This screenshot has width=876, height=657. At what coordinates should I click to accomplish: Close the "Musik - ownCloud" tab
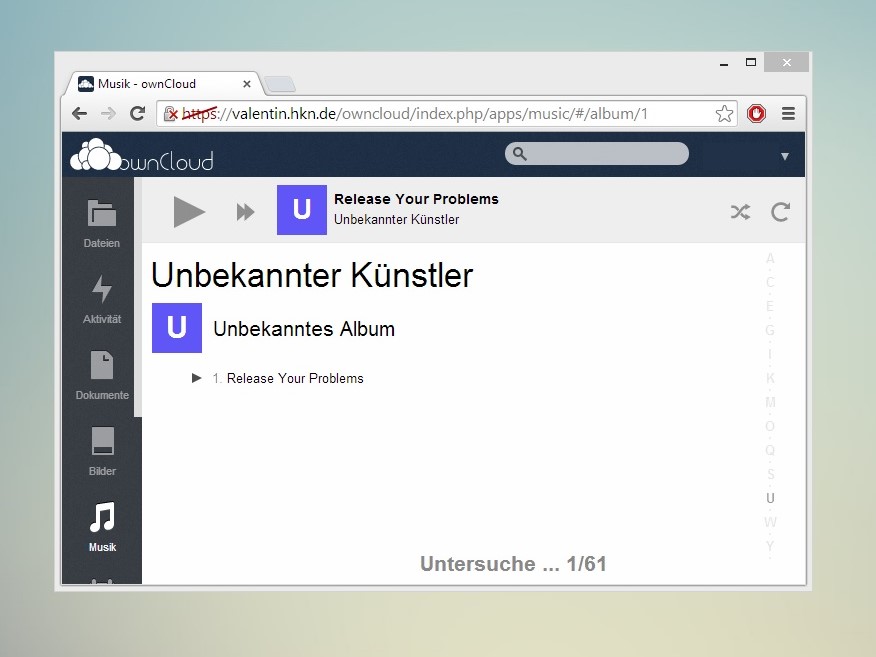coord(246,84)
